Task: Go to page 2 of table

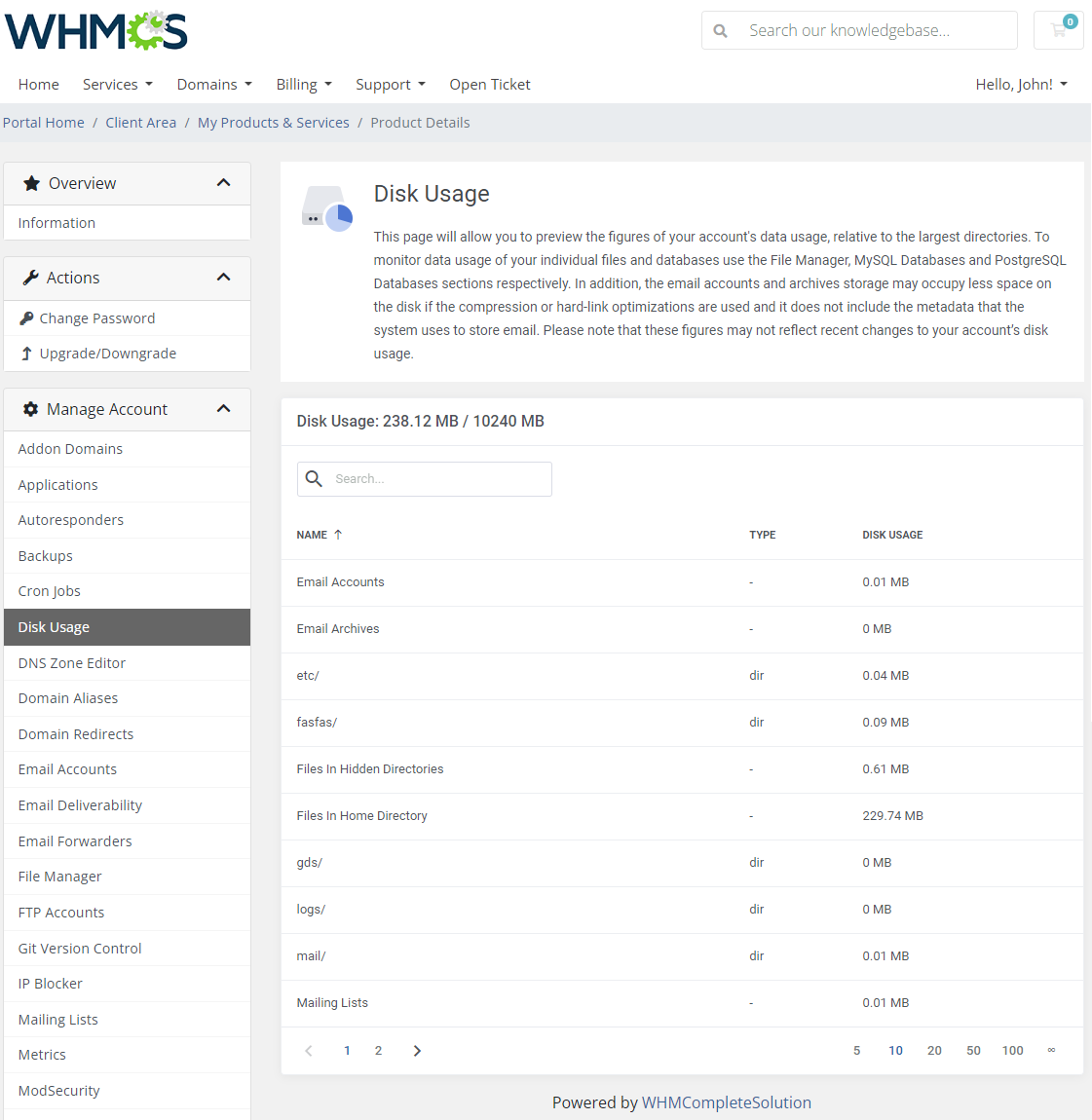Action: click(x=378, y=1051)
